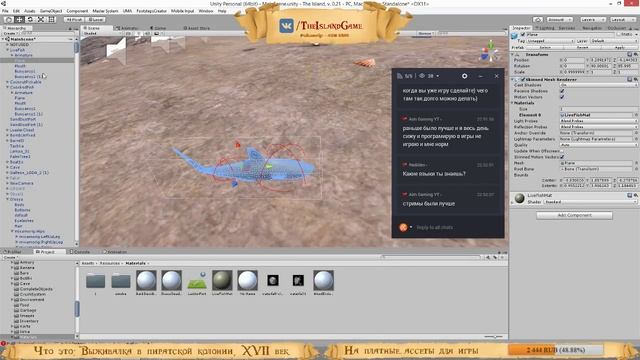Toggle Motion Vectors checkbox
This screenshot has width=640, height=360.
562,97
